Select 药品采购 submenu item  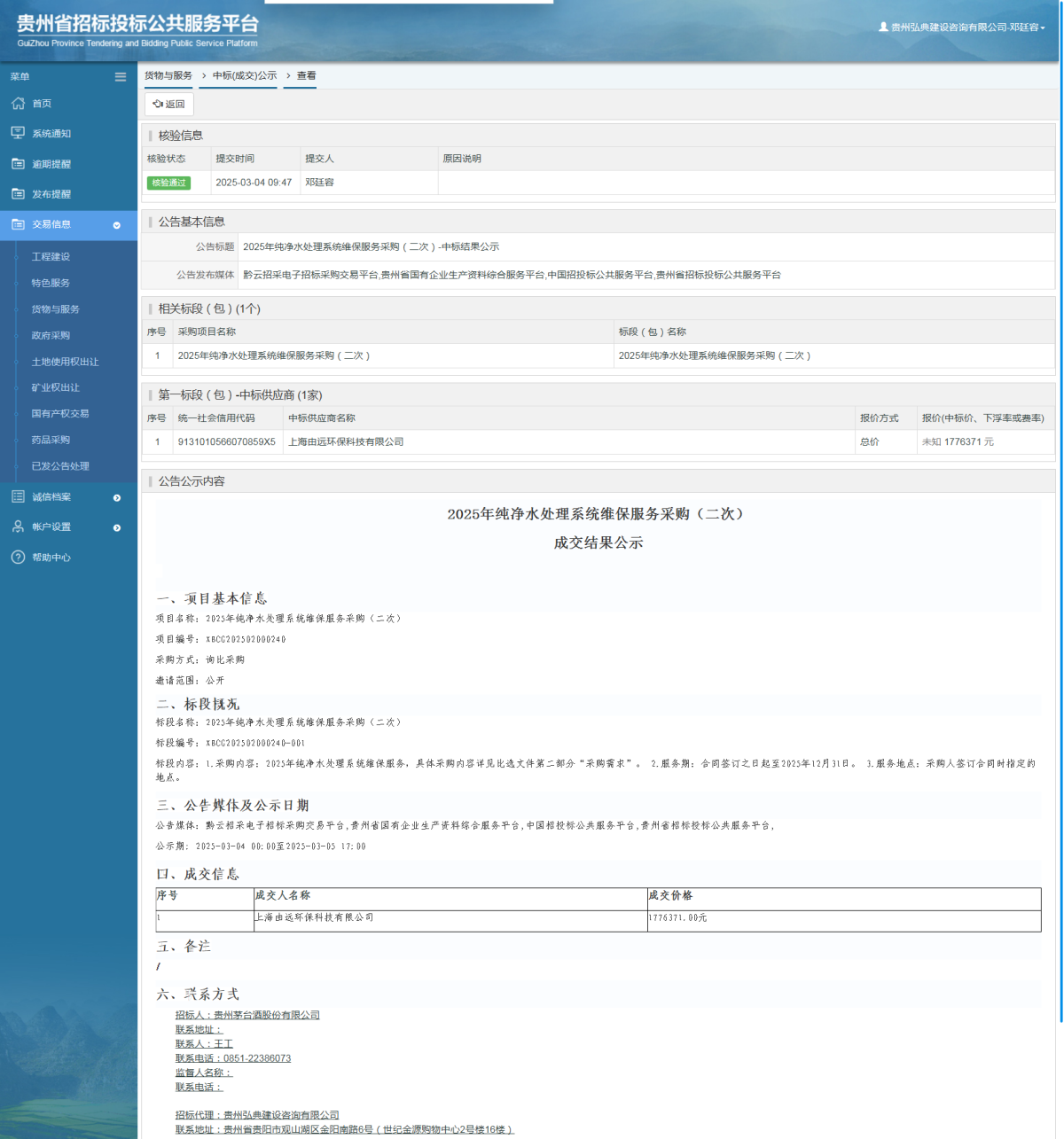[x=51, y=440]
